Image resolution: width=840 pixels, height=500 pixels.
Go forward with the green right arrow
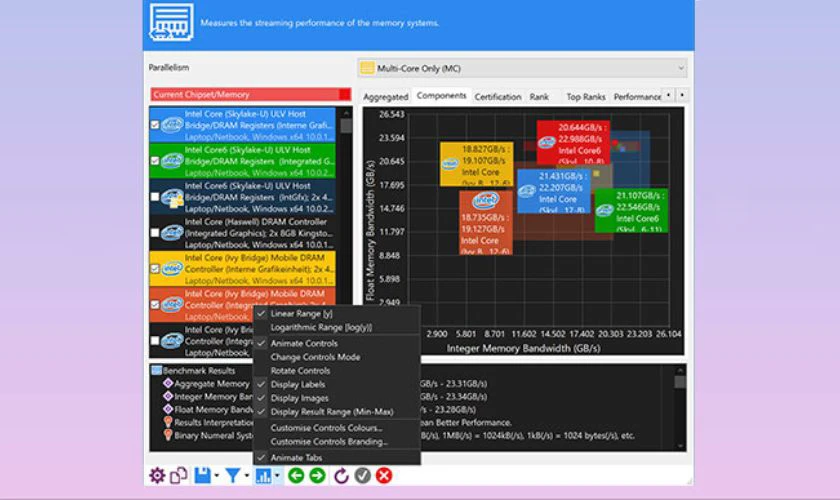(x=317, y=475)
